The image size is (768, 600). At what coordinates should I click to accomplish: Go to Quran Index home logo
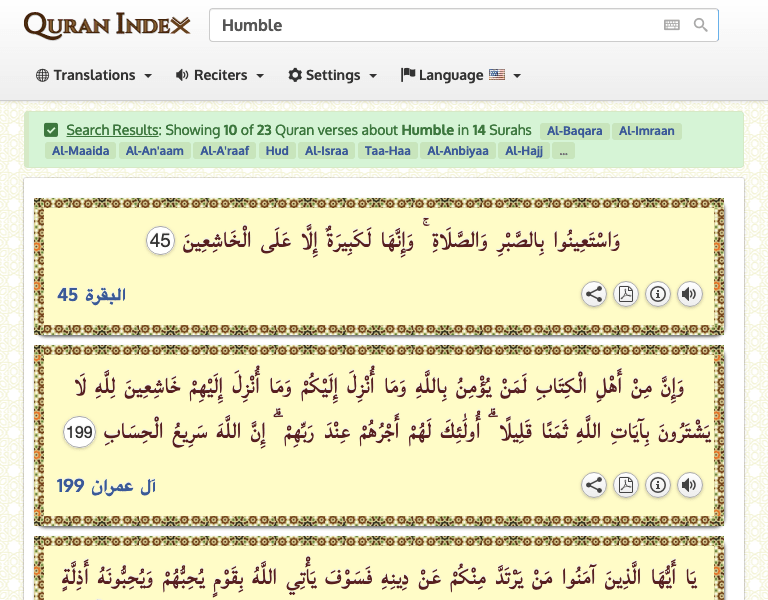point(106,25)
